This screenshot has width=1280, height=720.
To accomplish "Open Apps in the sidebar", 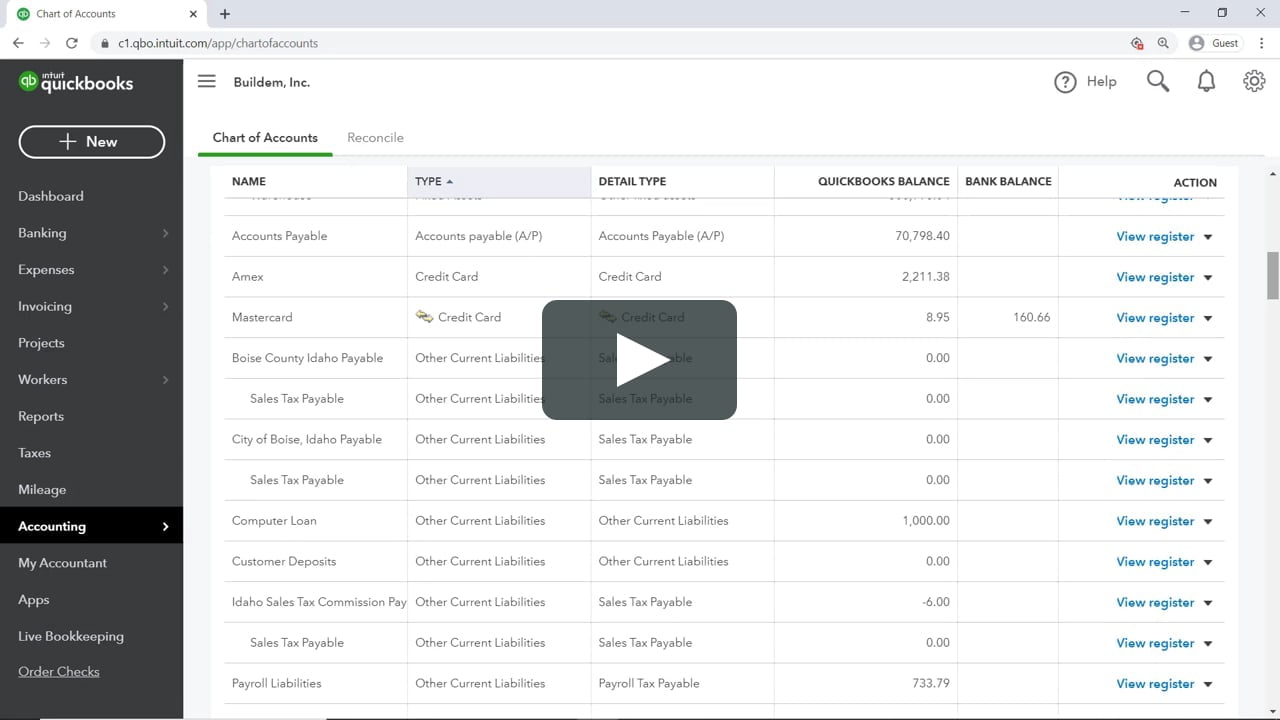I will [x=33, y=600].
